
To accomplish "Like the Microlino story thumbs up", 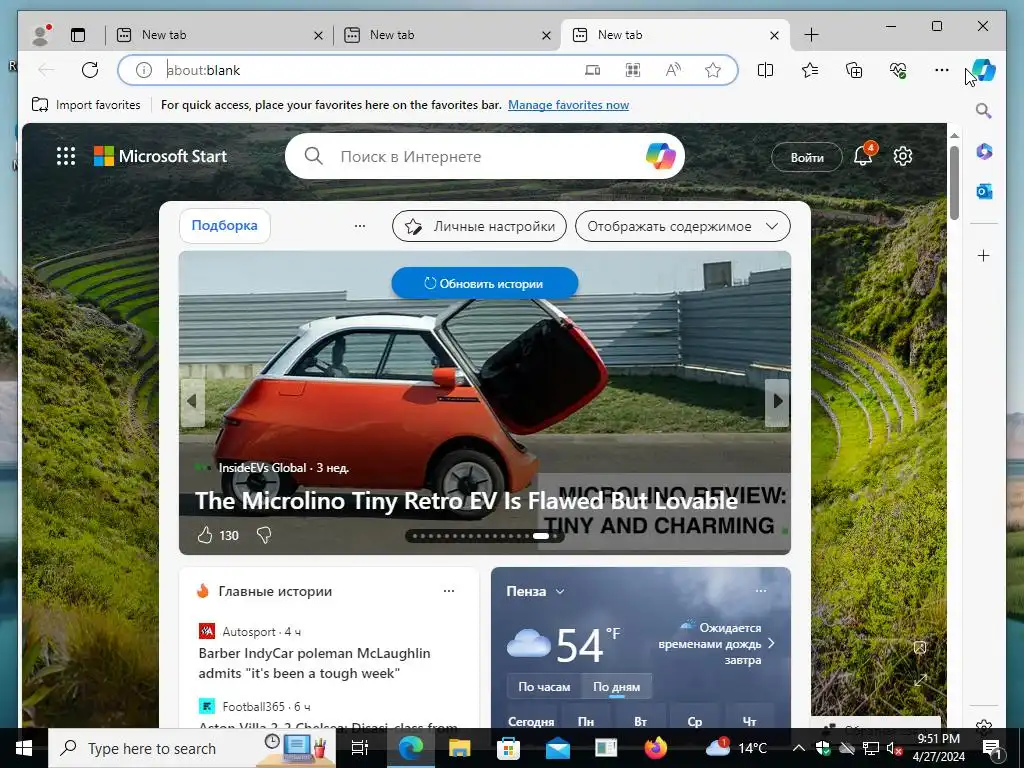I will [x=205, y=536].
